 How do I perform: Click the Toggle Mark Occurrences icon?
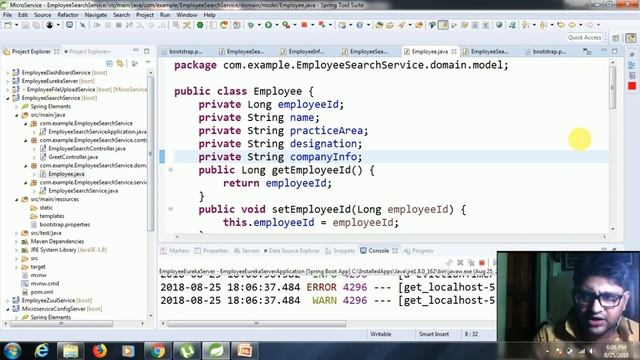tap(443, 25)
